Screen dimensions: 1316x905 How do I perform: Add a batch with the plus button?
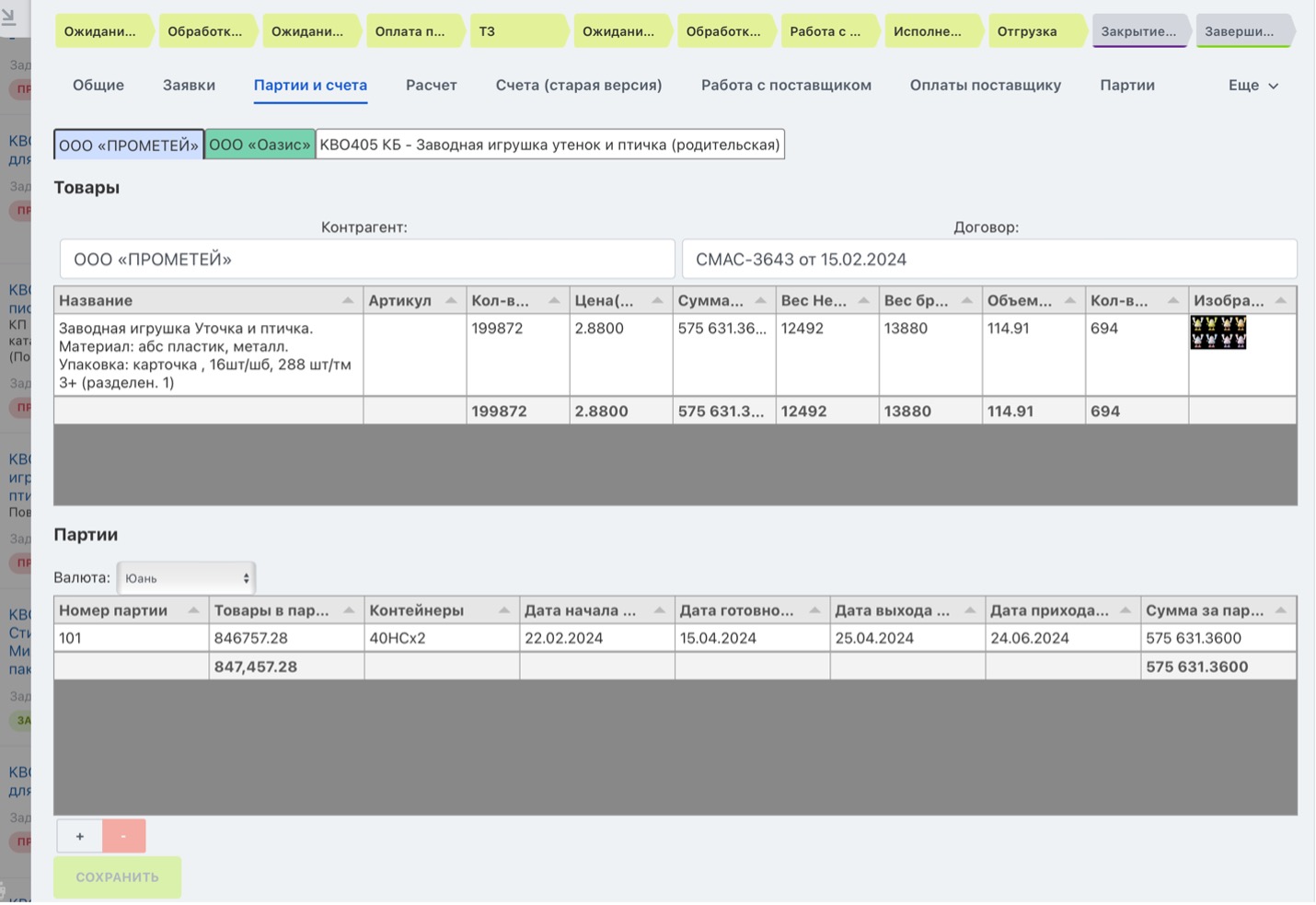(x=80, y=836)
